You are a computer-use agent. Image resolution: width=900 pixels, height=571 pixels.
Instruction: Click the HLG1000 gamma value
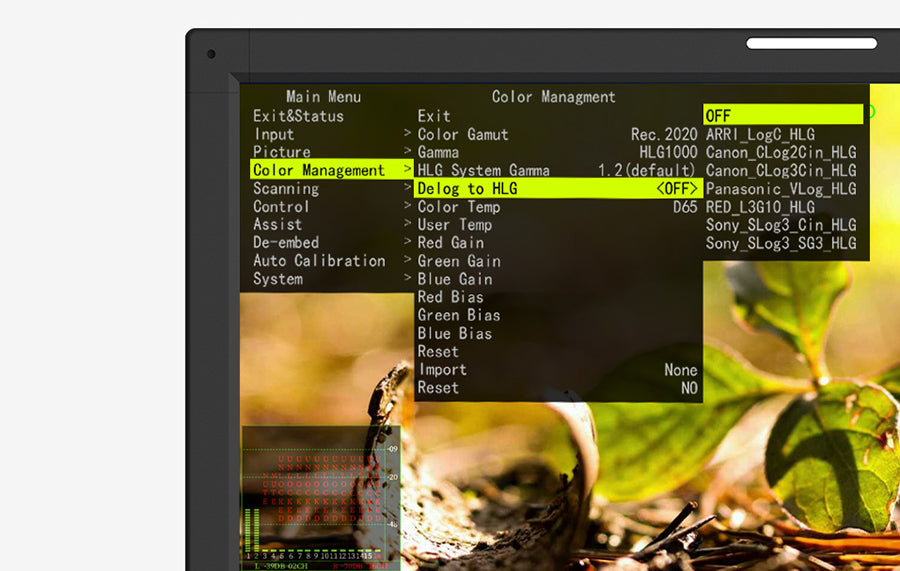point(668,152)
